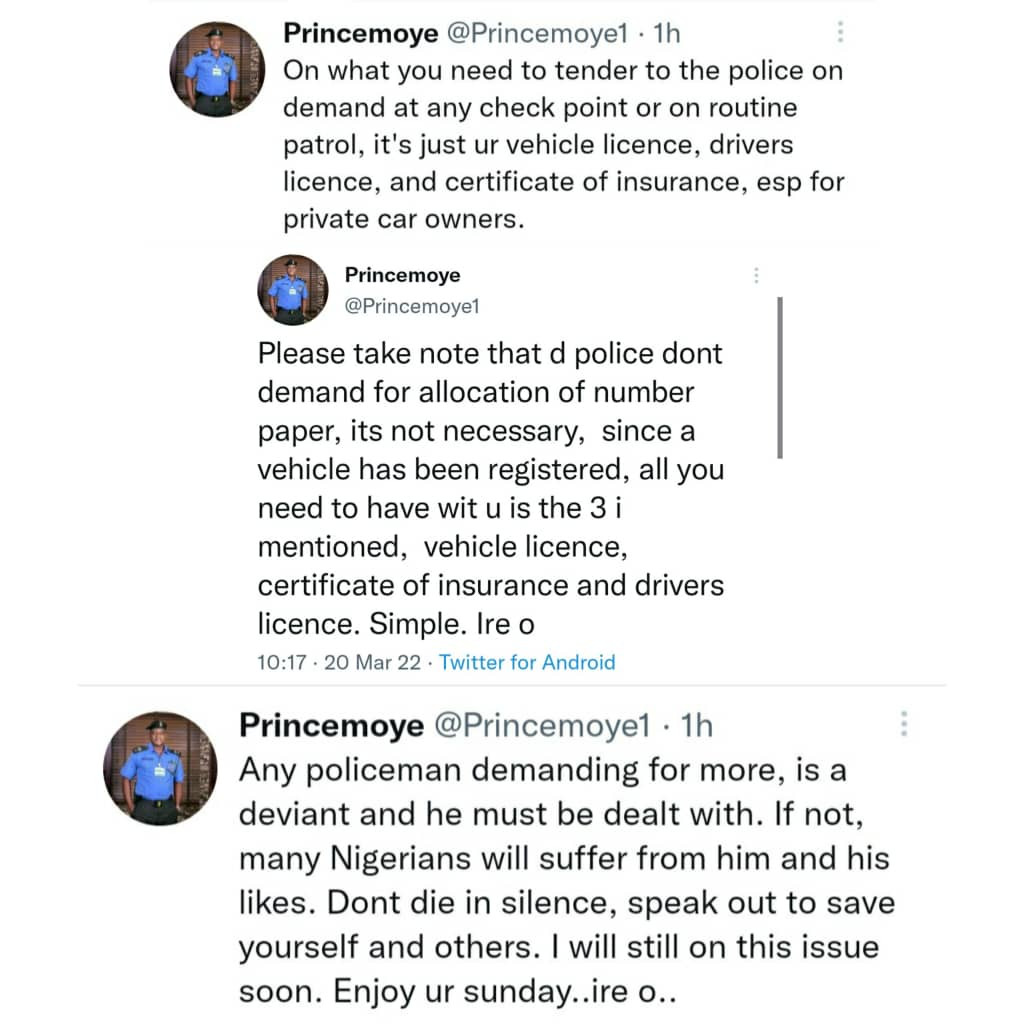Image resolution: width=1024 pixels, height=1024 pixels.
Task: Open the @Princemoye1 handle in the first tweet
Action: [x=530, y=33]
